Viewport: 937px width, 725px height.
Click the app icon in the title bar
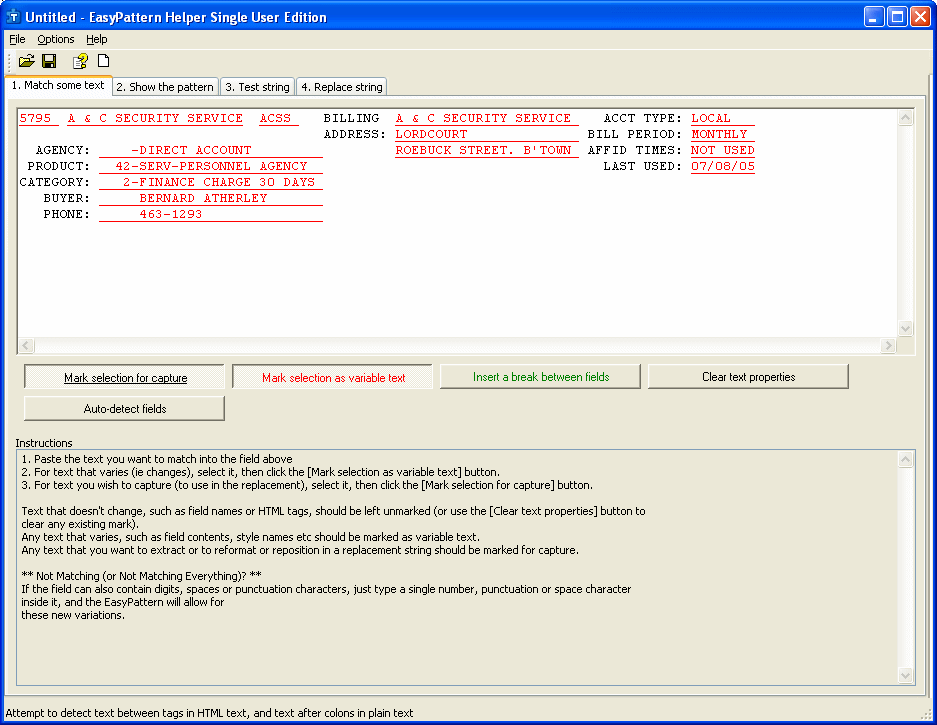coord(14,17)
